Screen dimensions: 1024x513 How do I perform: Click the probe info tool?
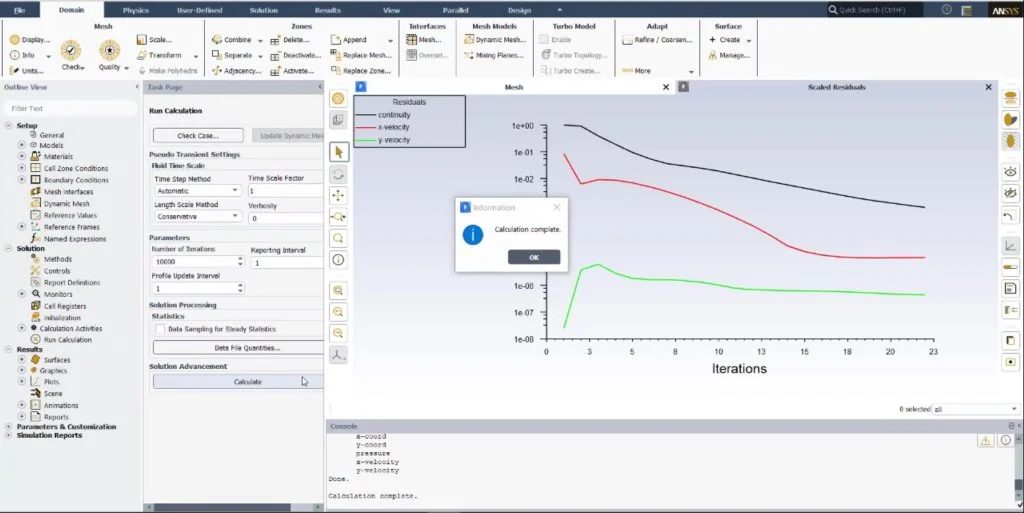338,260
